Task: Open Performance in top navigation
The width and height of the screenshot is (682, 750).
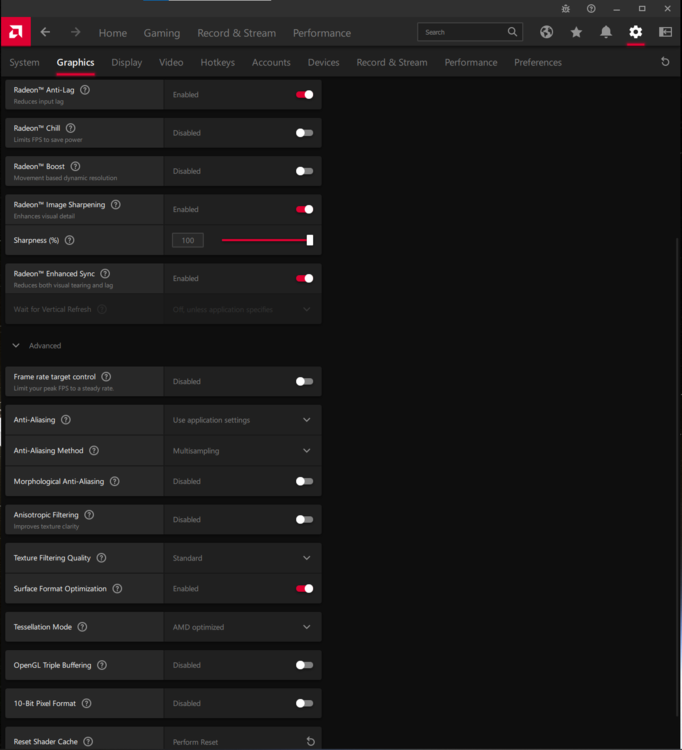Action: pos(322,33)
